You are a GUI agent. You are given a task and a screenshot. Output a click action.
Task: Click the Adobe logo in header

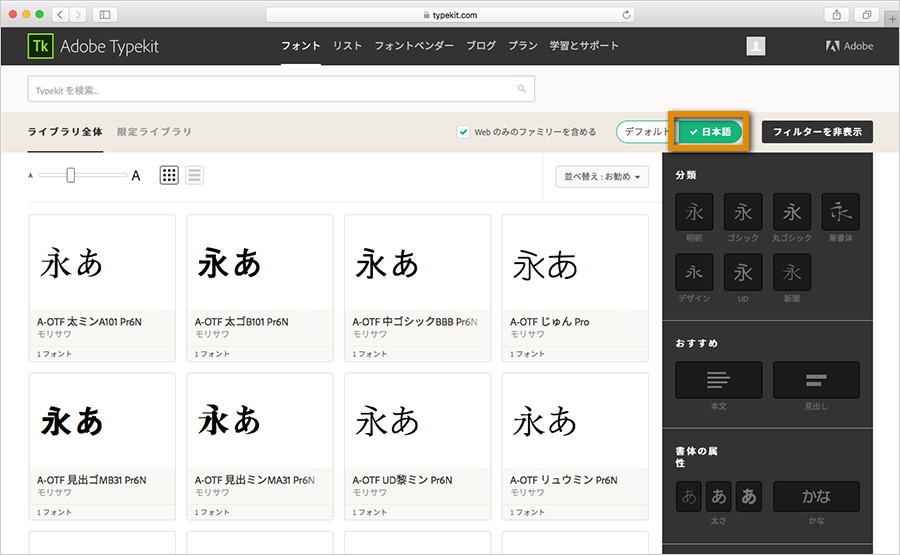point(849,46)
